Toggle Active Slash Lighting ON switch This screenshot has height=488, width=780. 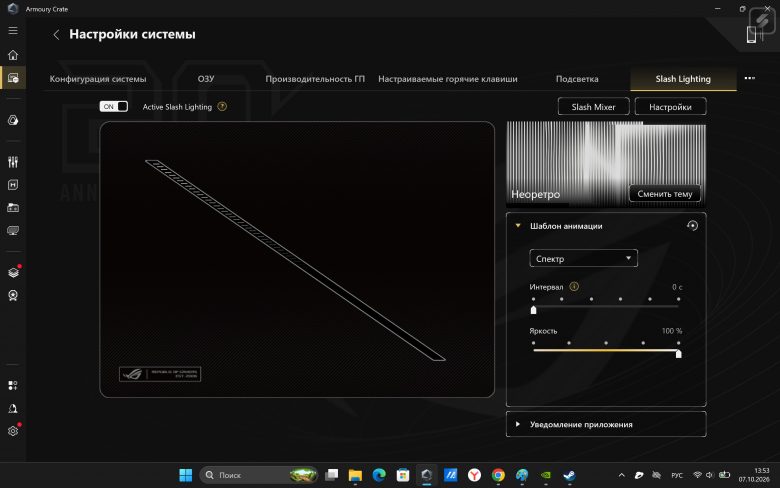click(x=113, y=106)
